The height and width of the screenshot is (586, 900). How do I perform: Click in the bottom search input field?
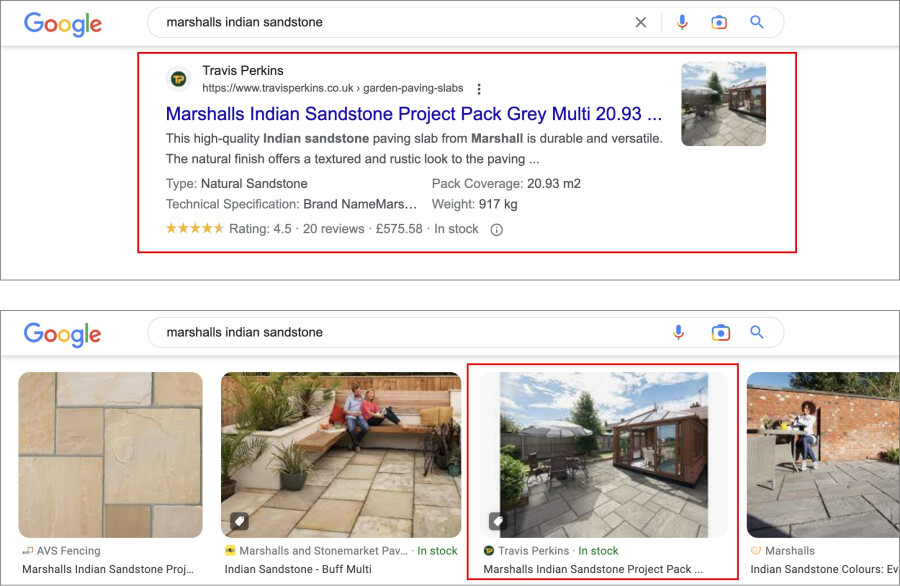[400, 332]
